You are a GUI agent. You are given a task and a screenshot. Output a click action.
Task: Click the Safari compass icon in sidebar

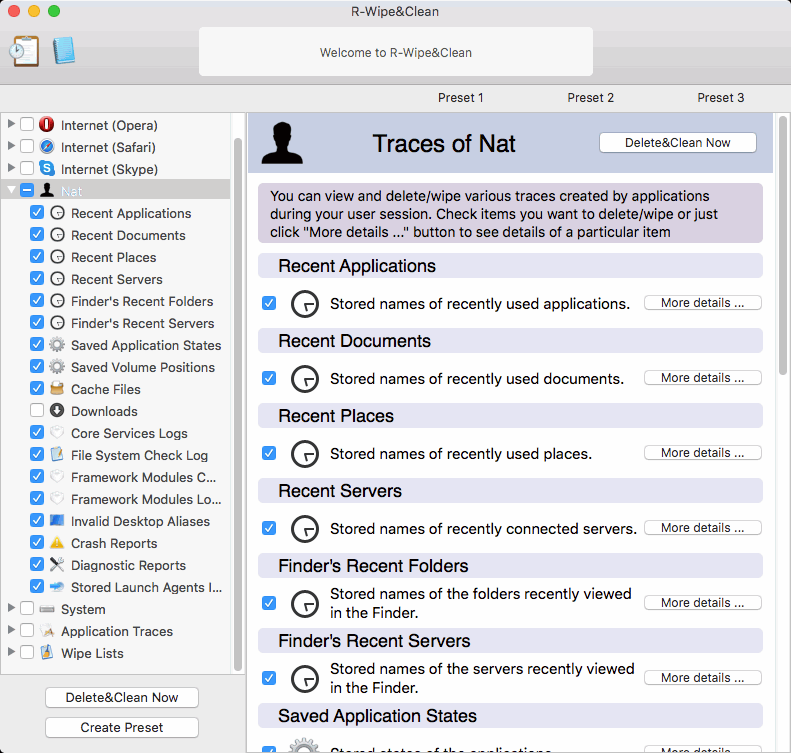click(x=47, y=147)
